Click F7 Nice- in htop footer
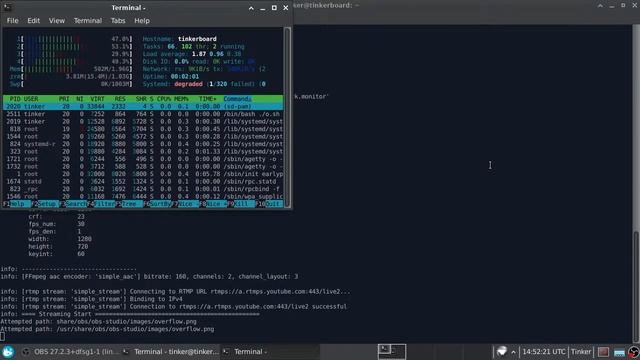640x360 pixels. pyautogui.click(x=185, y=204)
